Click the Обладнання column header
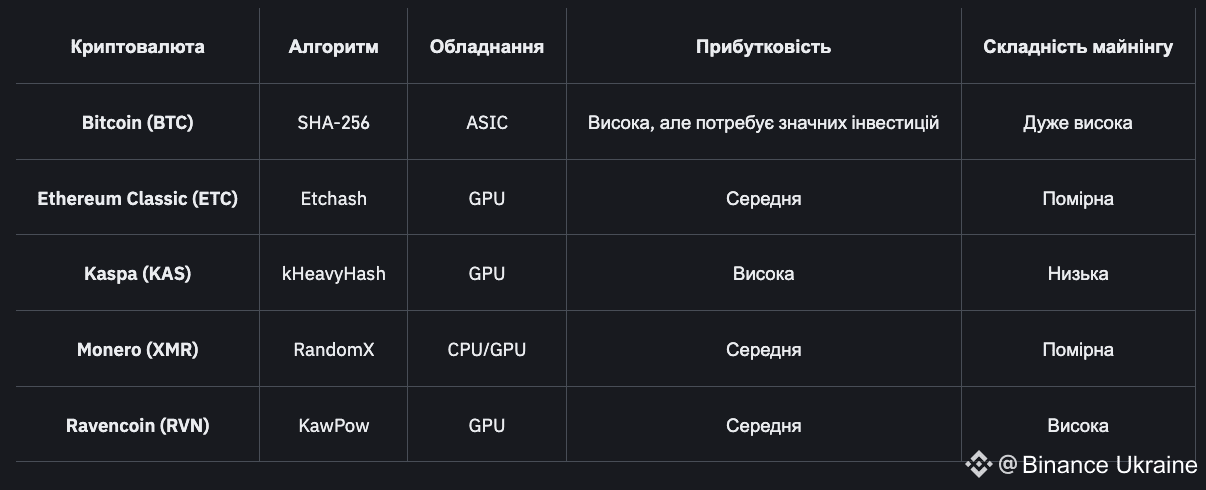The height and width of the screenshot is (490, 1206). pyautogui.click(x=487, y=47)
